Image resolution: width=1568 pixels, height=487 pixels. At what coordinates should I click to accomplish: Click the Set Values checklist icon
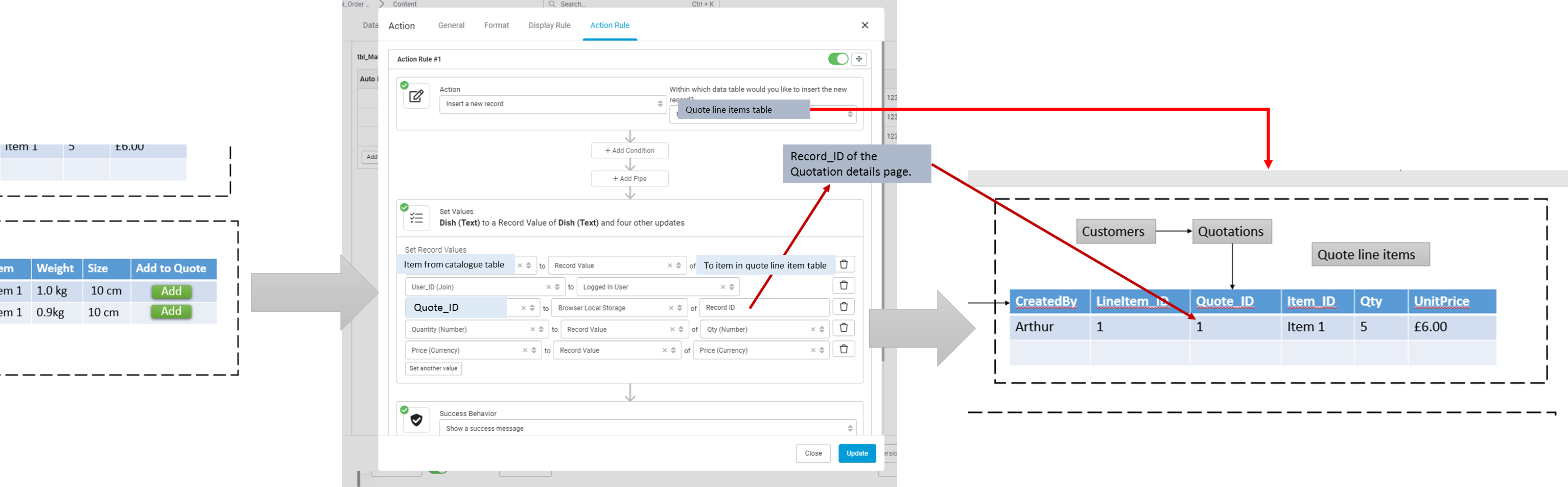416,218
